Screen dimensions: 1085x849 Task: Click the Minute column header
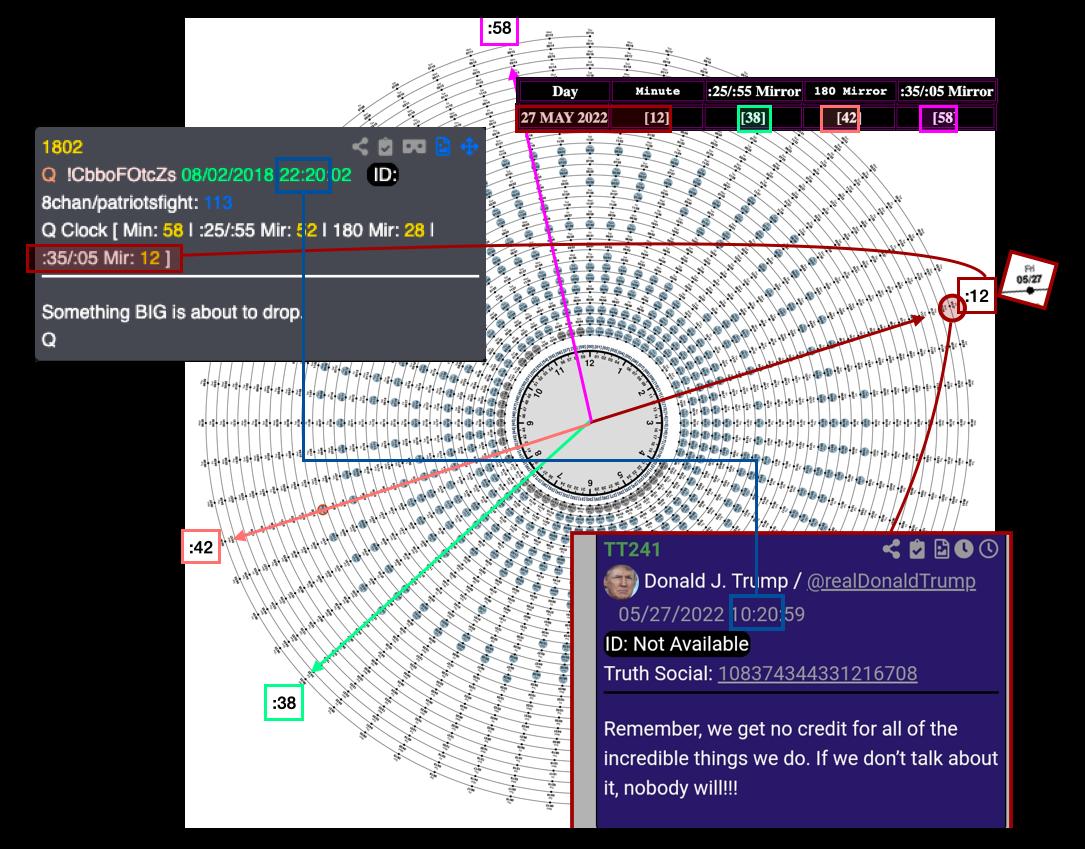click(657, 91)
